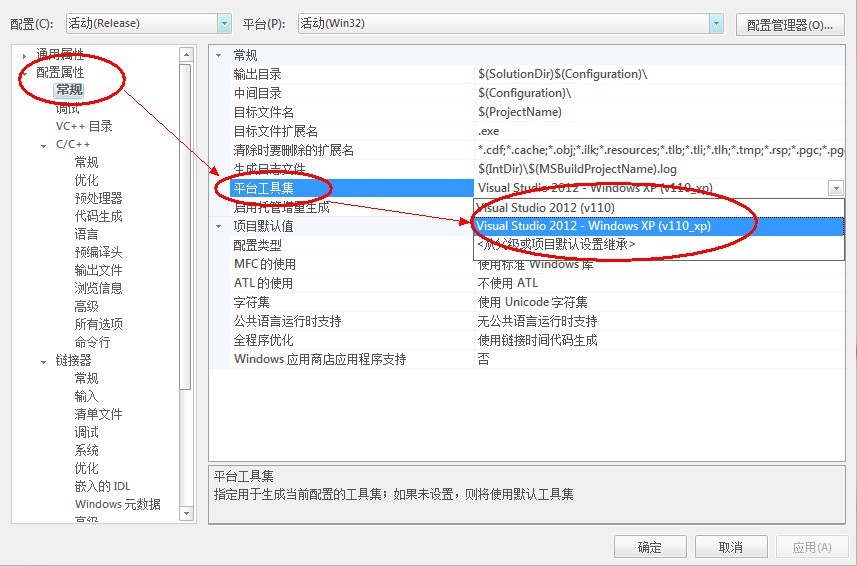Collapse the 链接器 tree node
The image size is (857, 566).
click(x=43, y=361)
